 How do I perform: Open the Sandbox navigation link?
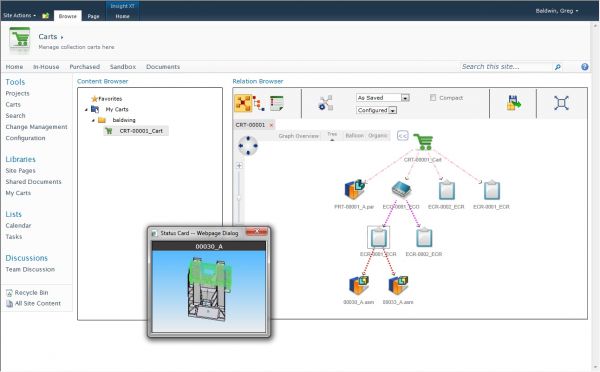pyautogui.click(x=123, y=67)
